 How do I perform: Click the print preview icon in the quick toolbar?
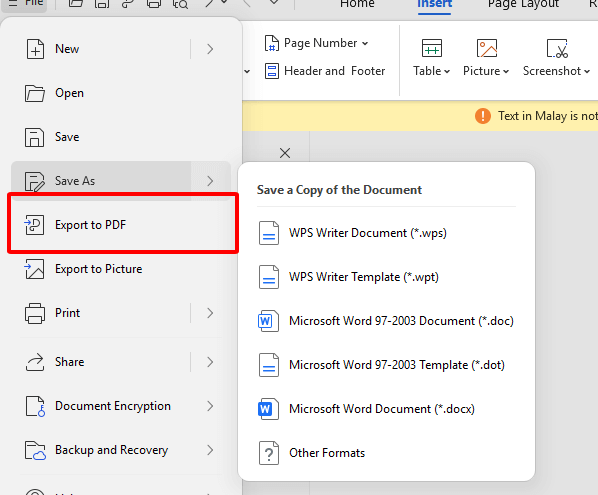click(180, 4)
